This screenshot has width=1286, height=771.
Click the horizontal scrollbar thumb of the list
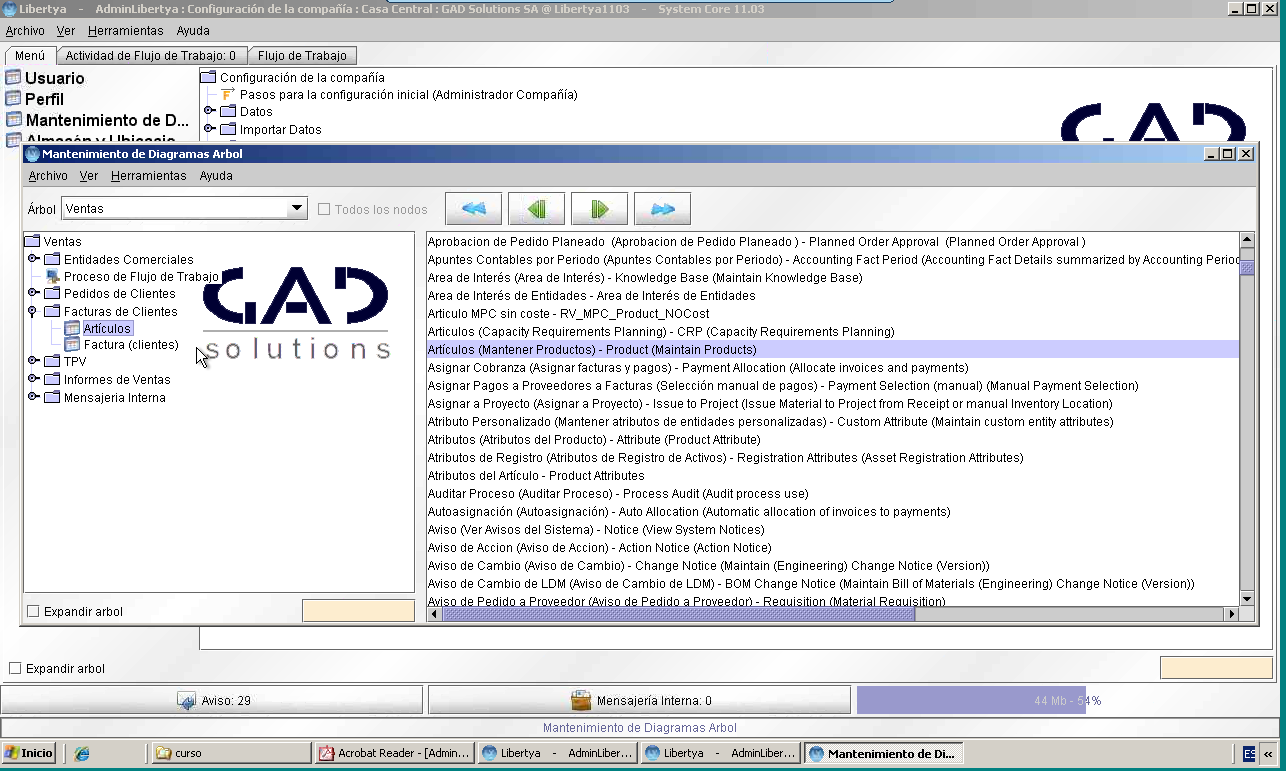(x=678, y=614)
